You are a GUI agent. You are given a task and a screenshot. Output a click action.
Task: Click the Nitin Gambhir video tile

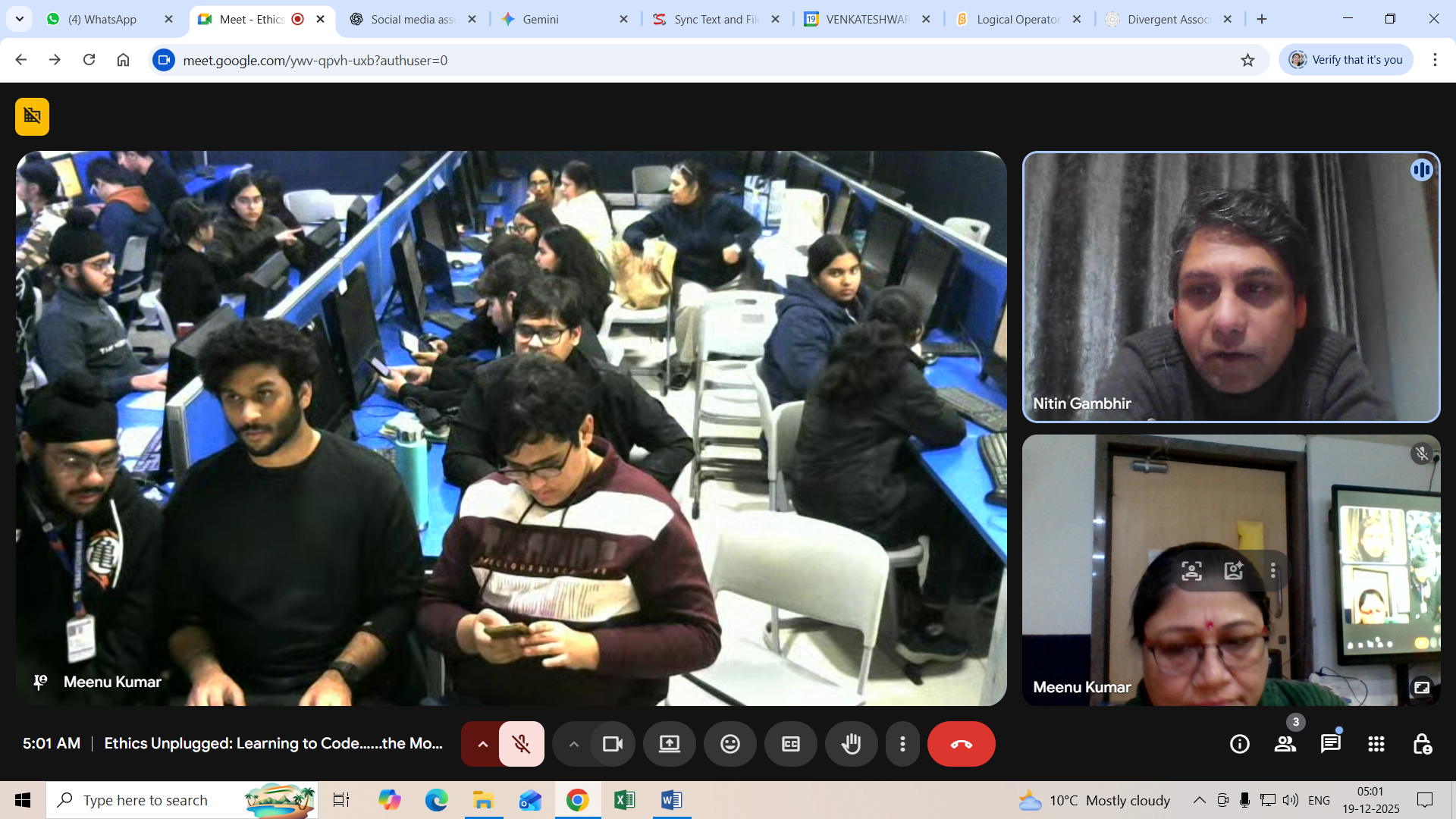pos(1230,287)
